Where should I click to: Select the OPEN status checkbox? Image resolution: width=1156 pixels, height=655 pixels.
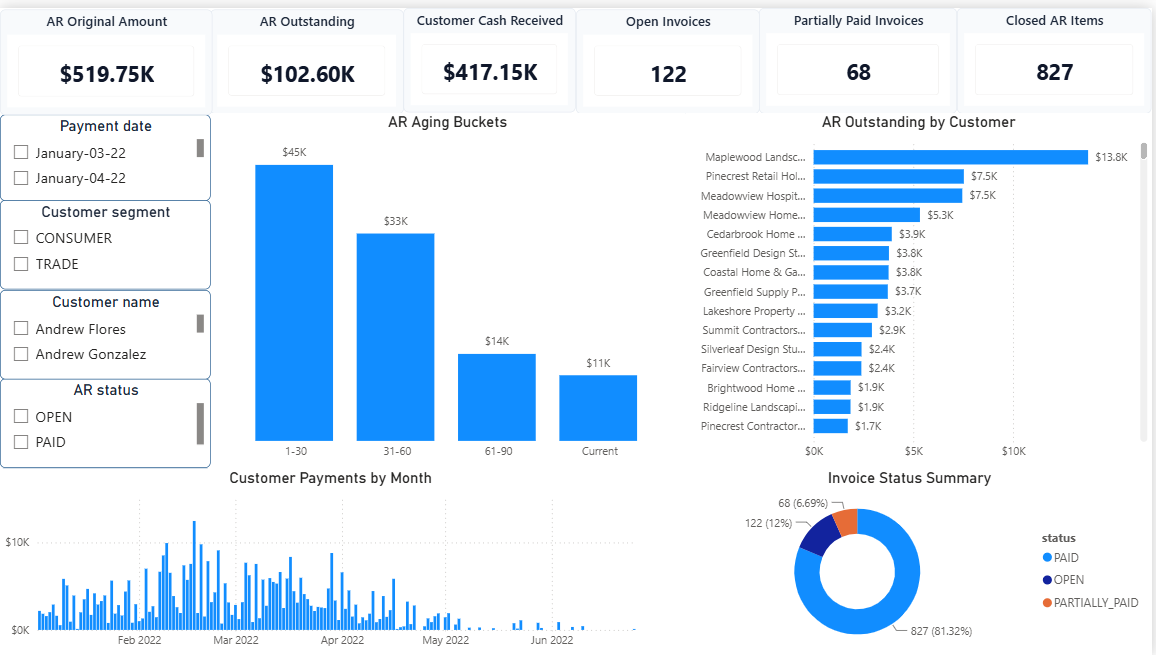pos(21,416)
